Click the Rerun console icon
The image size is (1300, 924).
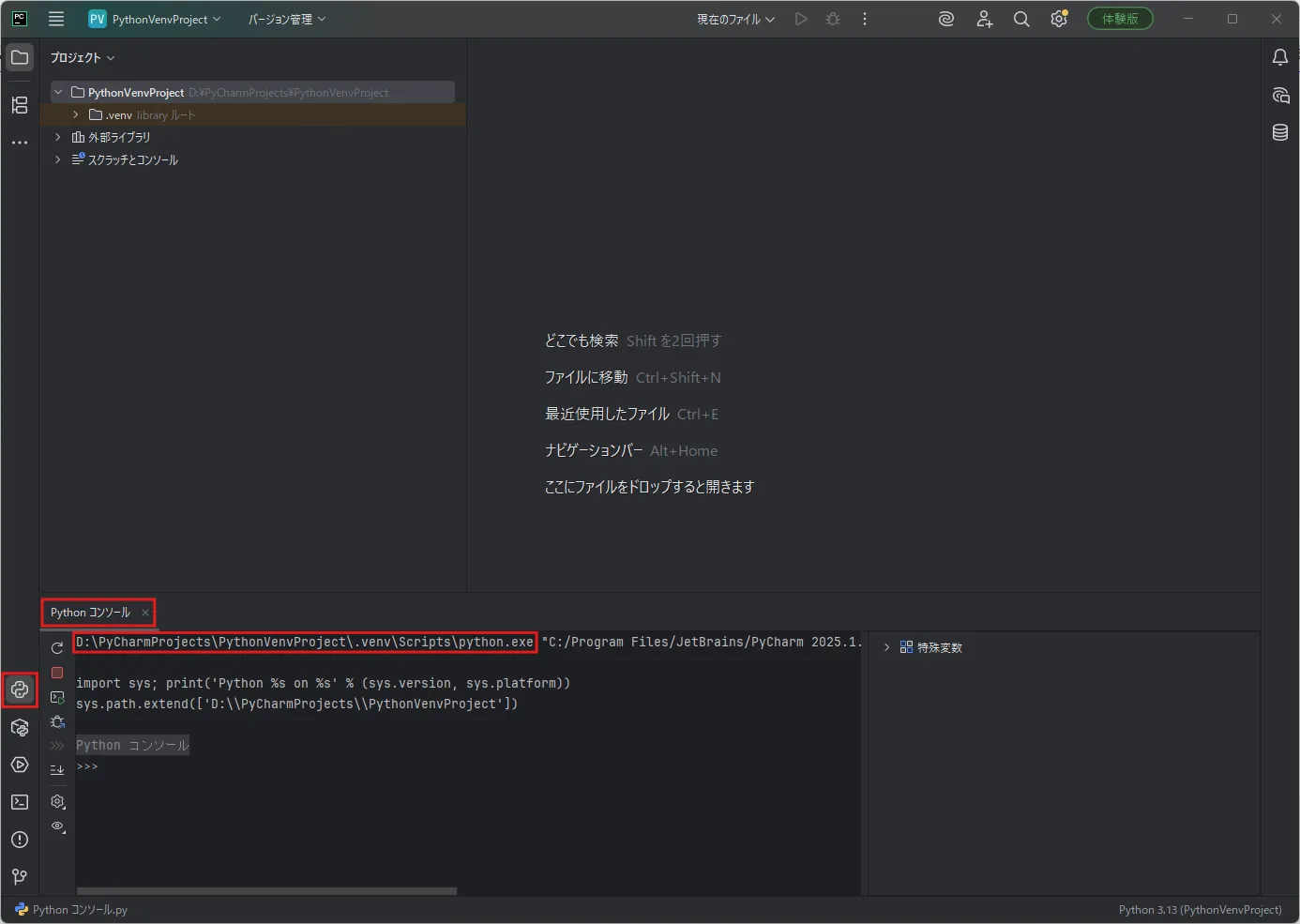click(x=57, y=647)
